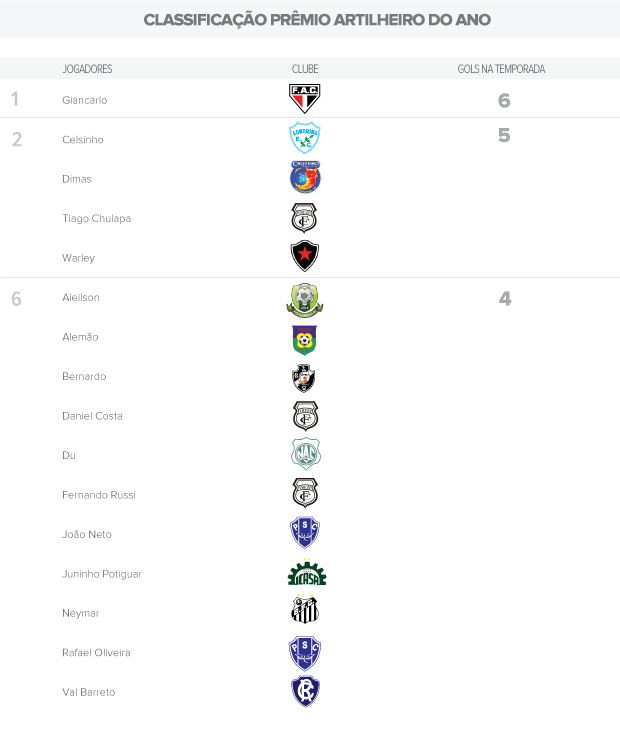Click Neymar's striped club crest
The image size is (620, 731).
point(305,609)
